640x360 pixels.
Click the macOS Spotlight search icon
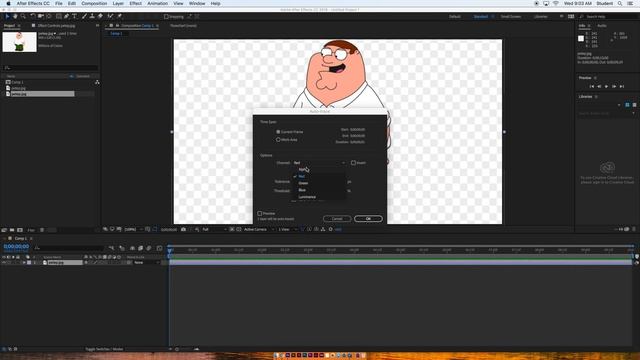tap(620, 3)
